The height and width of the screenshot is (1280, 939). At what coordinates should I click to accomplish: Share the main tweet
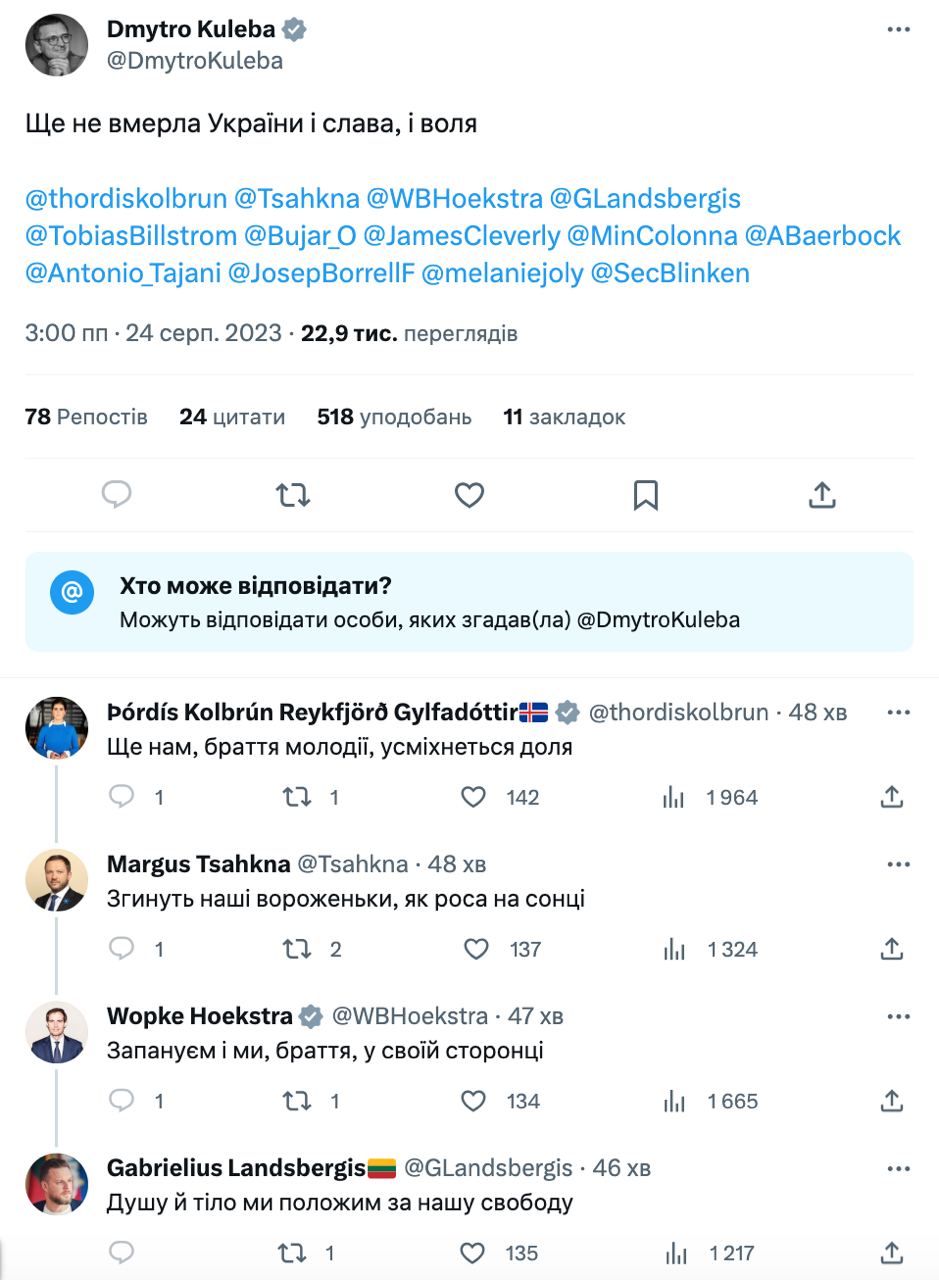(821, 494)
